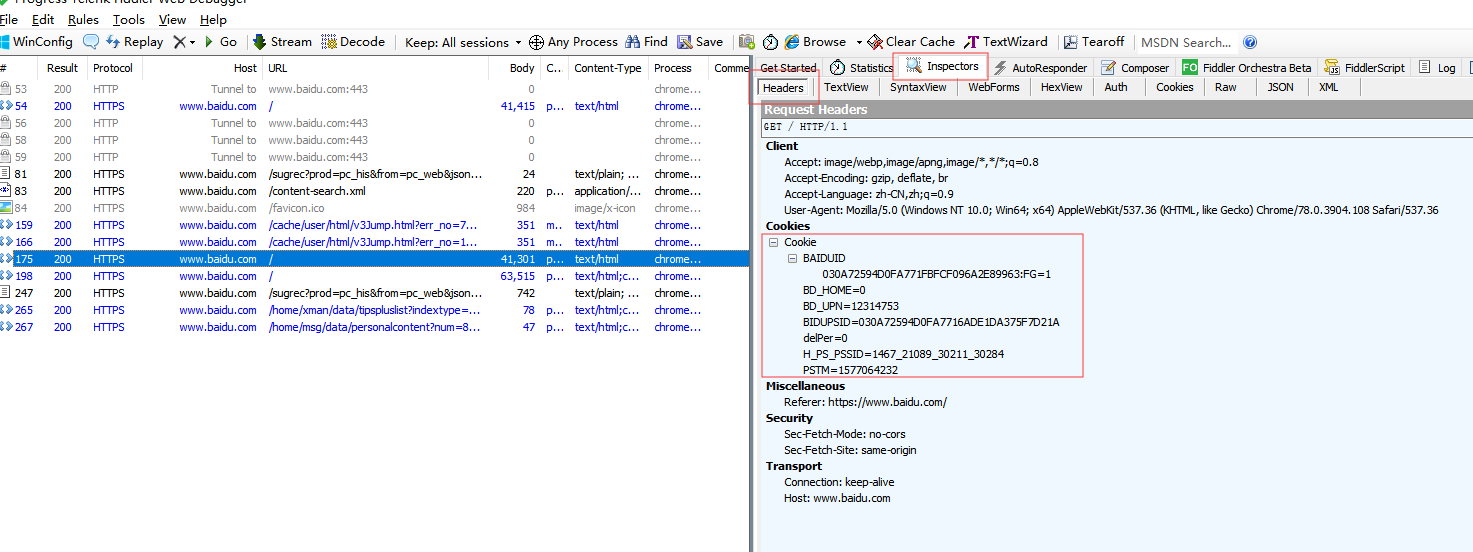Open the Fiddler Orchestra Beta tab
Viewport: 1473px width, 552px height.
[x=1247, y=68]
